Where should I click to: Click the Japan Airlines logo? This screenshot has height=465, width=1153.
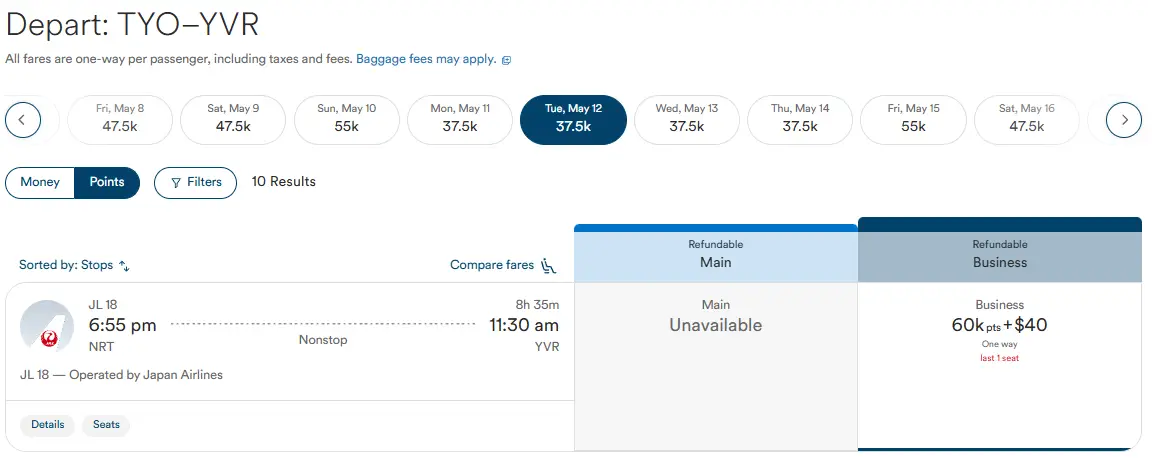[47, 326]
